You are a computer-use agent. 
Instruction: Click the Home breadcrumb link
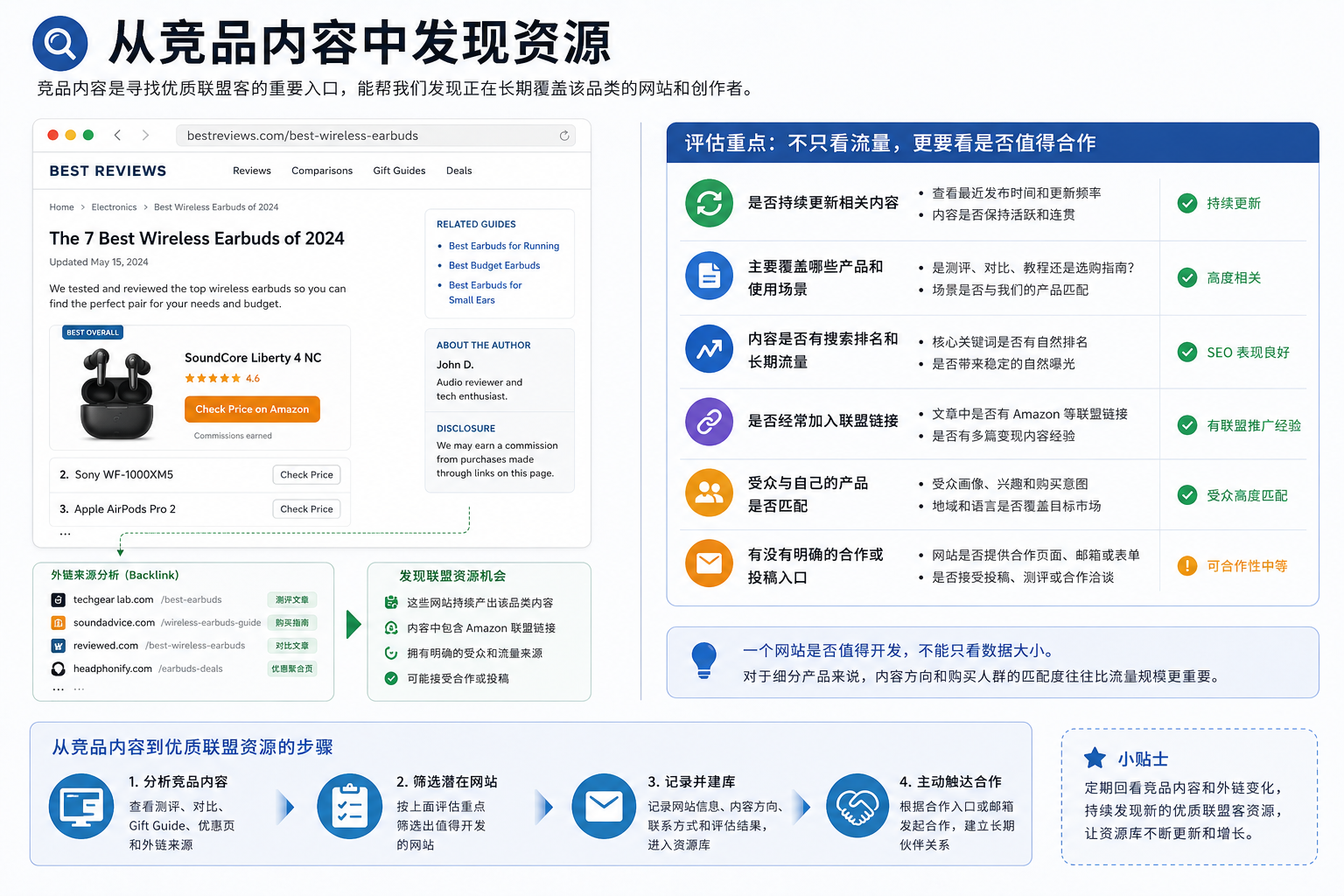point(61,207)
